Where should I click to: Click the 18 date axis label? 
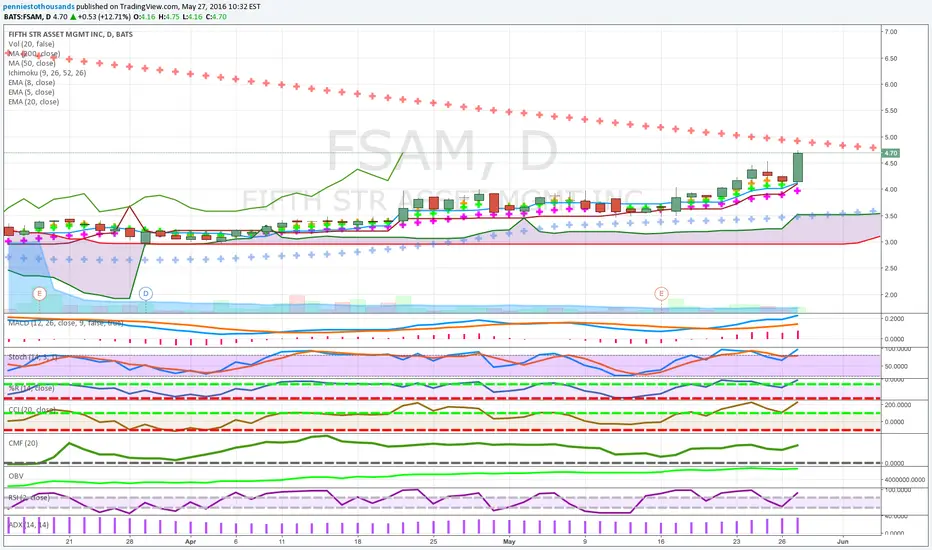tap(357, 542)
